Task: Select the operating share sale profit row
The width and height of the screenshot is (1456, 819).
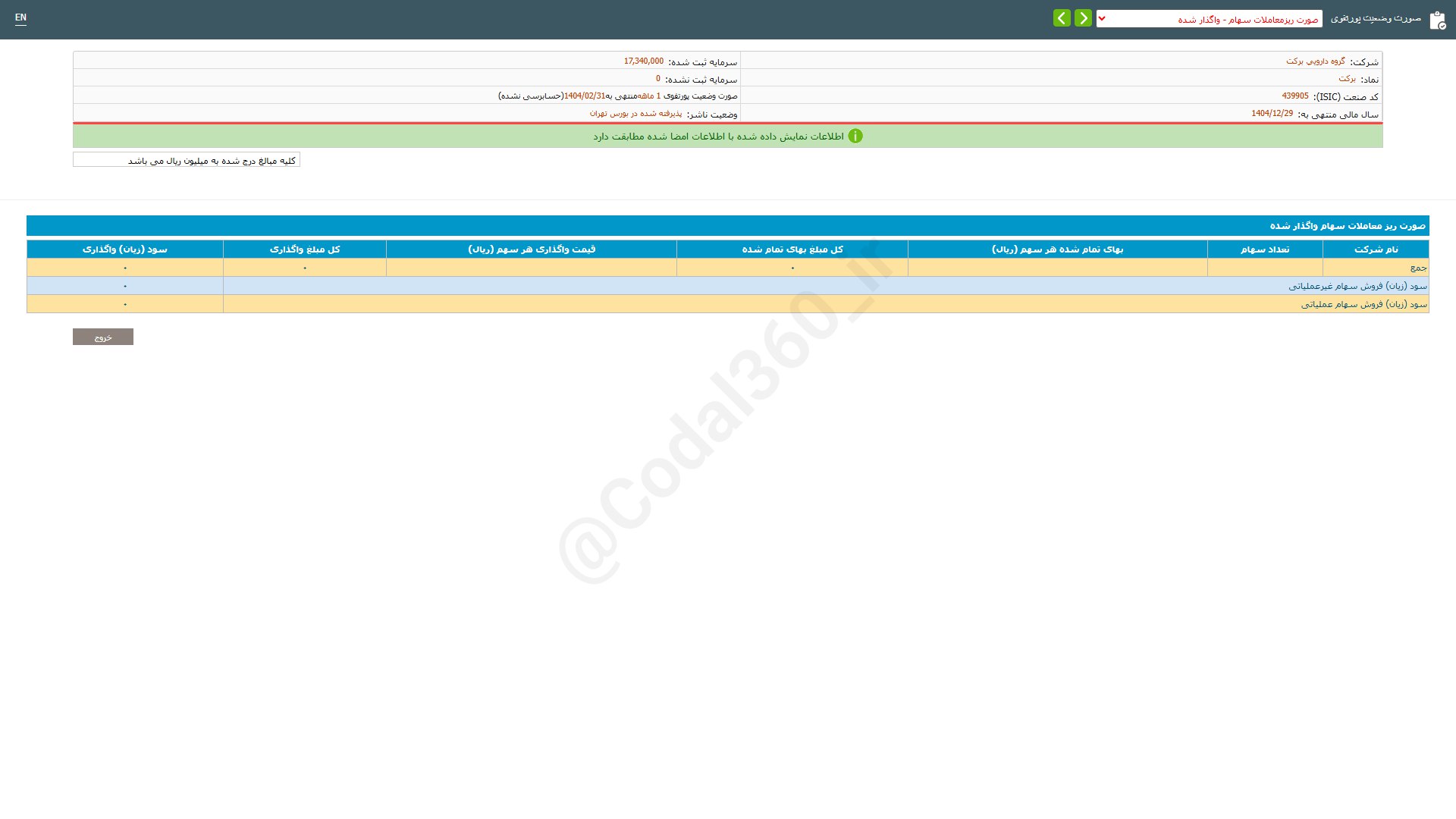Action: 1363,304
